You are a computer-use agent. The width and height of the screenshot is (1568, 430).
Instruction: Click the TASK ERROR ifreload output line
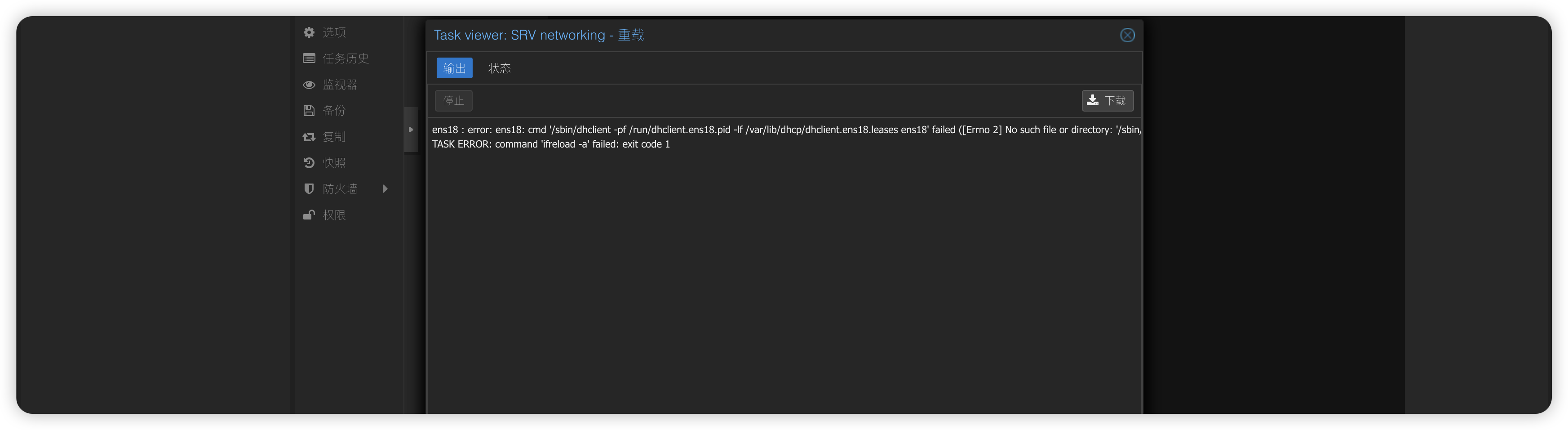tap(551, 144)
